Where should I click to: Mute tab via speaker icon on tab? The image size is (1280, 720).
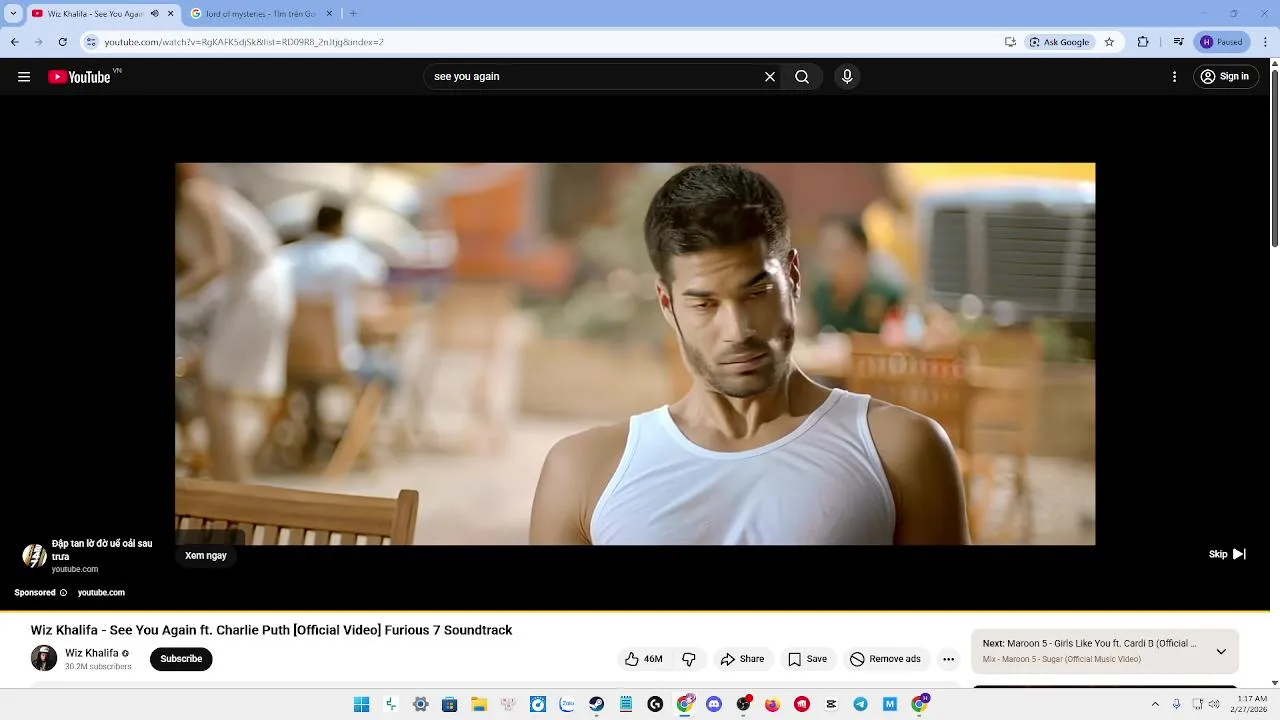click(154, 14)
